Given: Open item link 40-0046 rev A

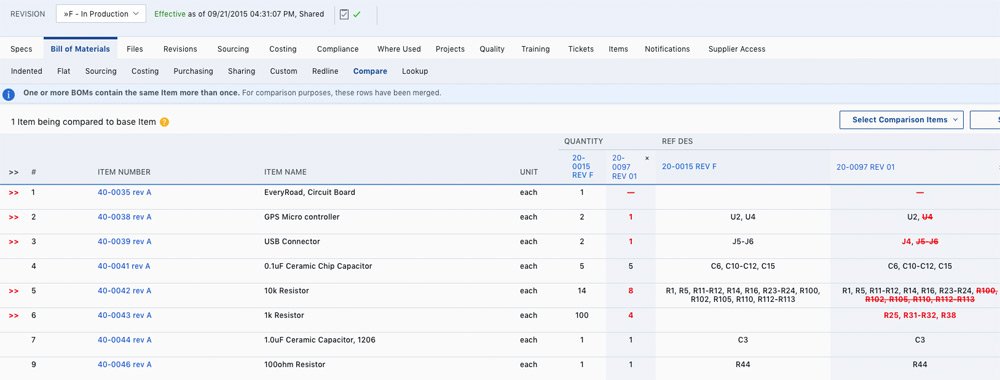Looking at the screenshot, I should tap(124, 365).
